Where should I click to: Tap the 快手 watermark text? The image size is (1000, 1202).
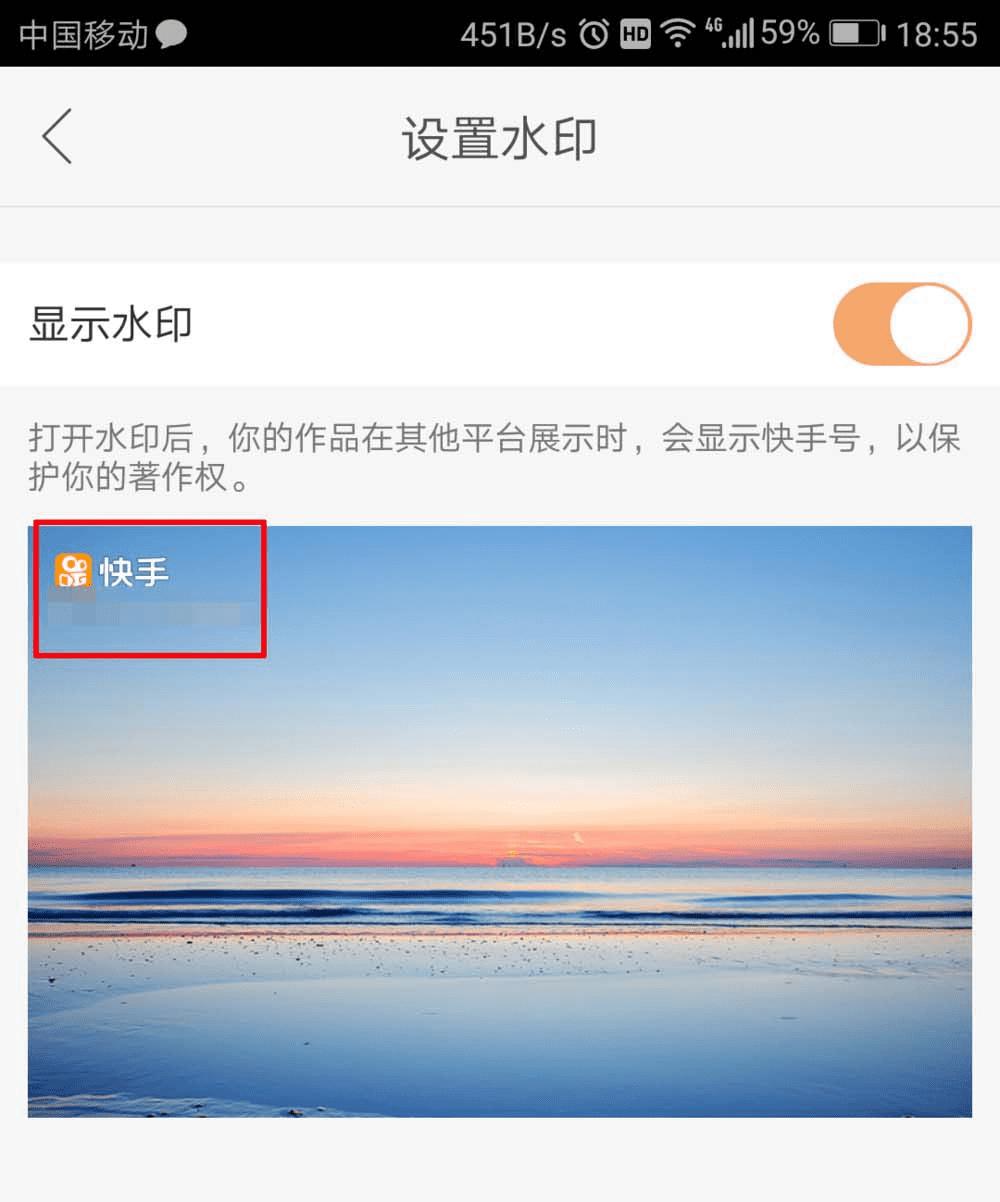tap(135, 572)
